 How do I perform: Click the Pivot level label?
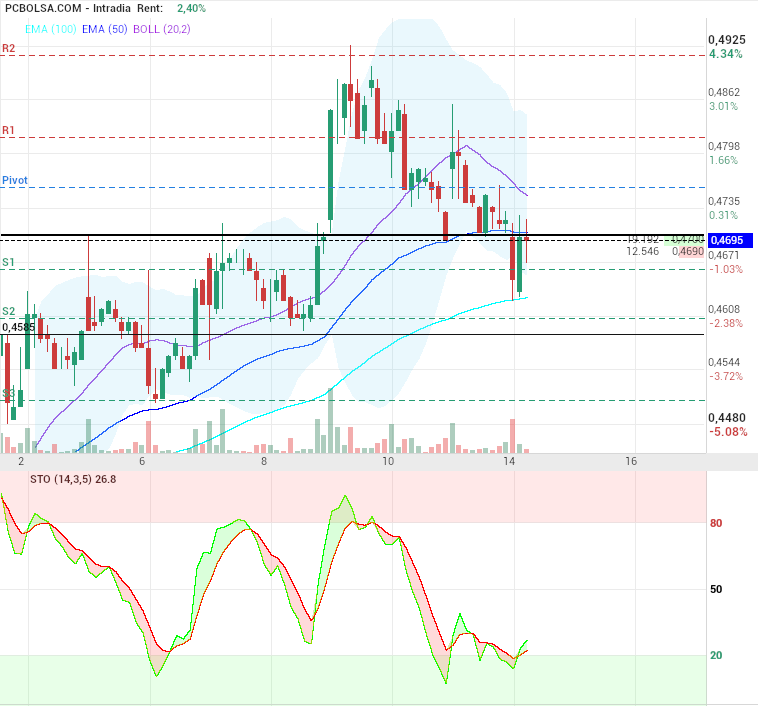click(x=15, y=180)
